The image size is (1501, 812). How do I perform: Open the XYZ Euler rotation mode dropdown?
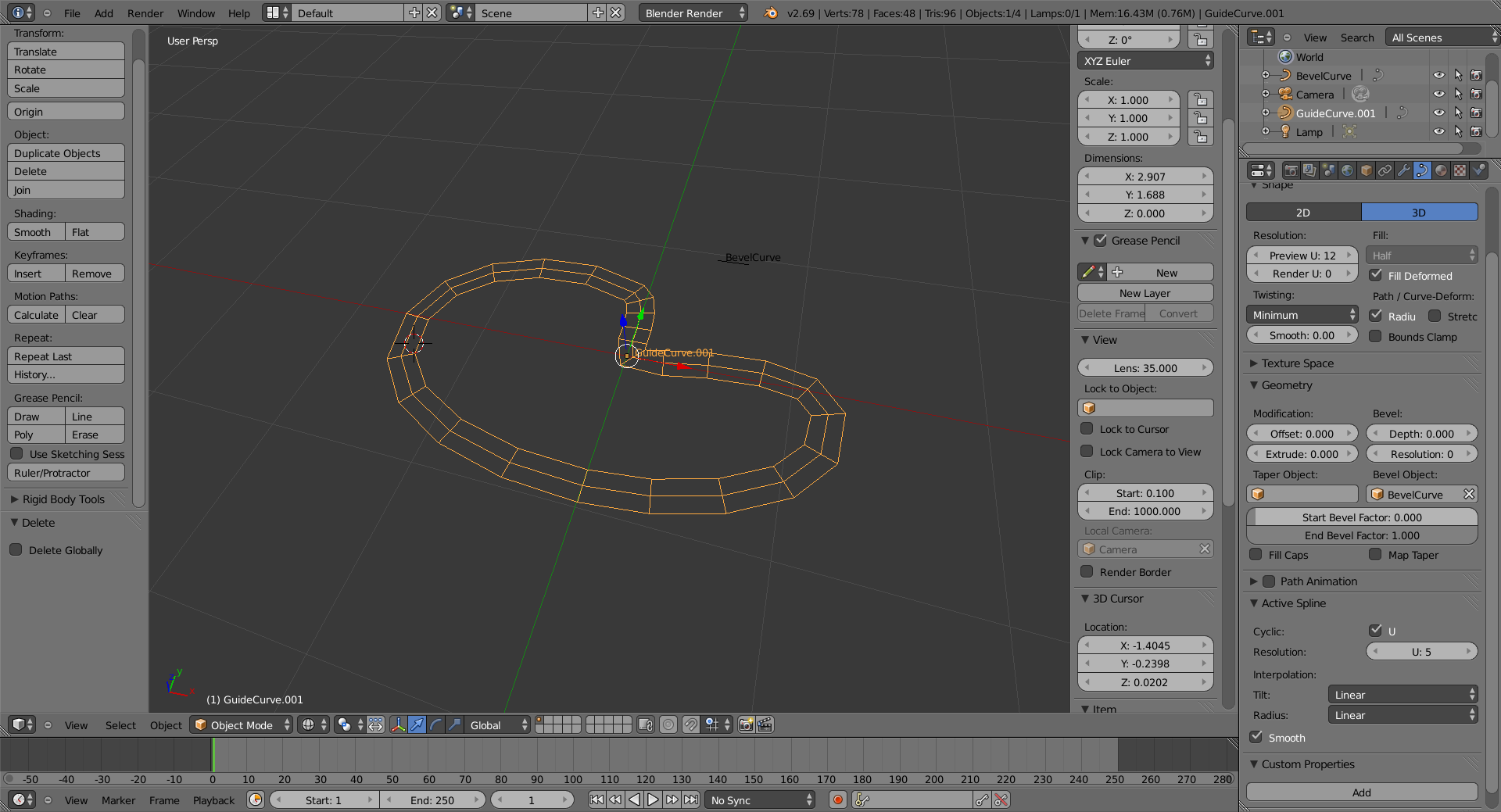coord(1145,61)
